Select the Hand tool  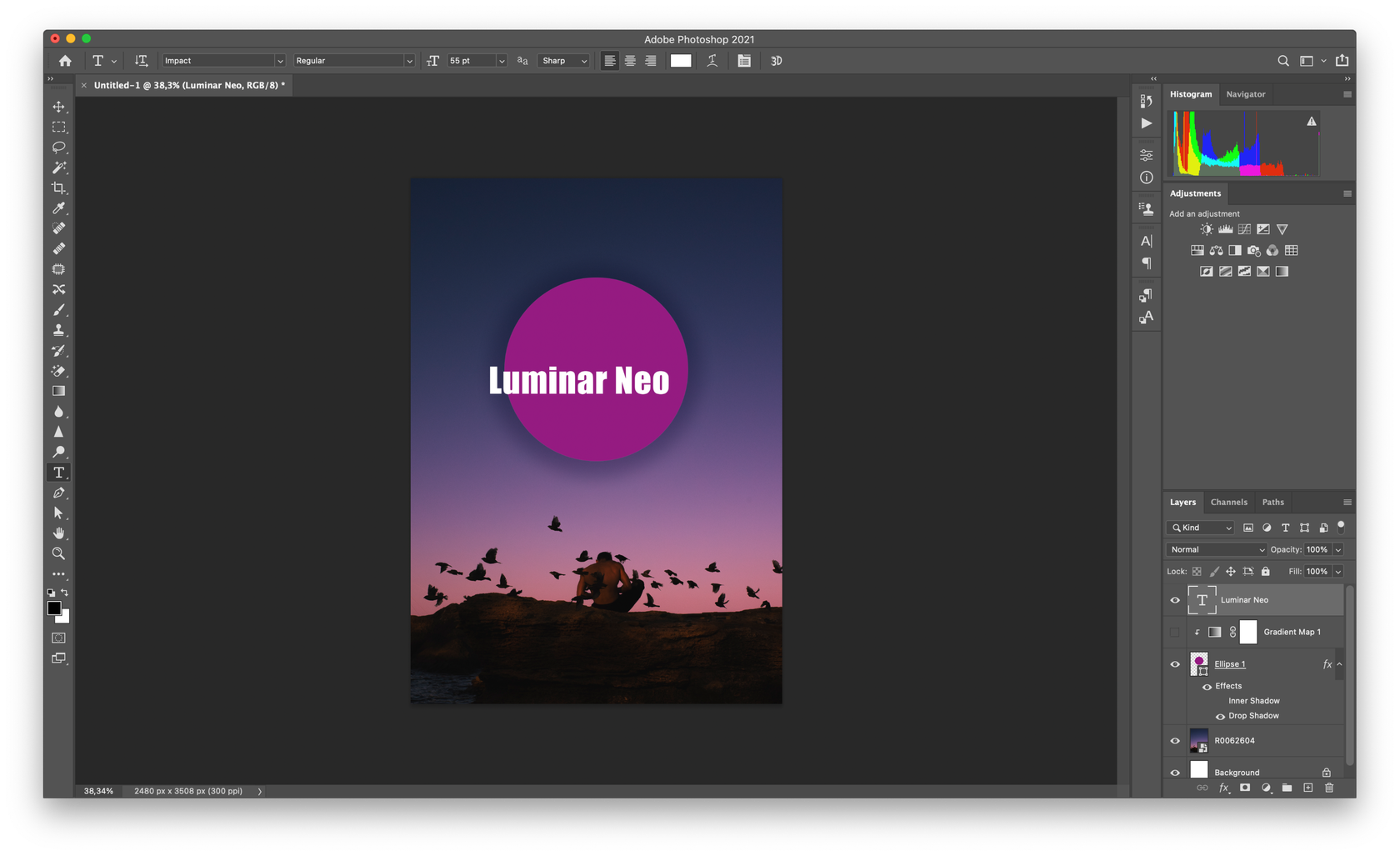click(58, 533)
